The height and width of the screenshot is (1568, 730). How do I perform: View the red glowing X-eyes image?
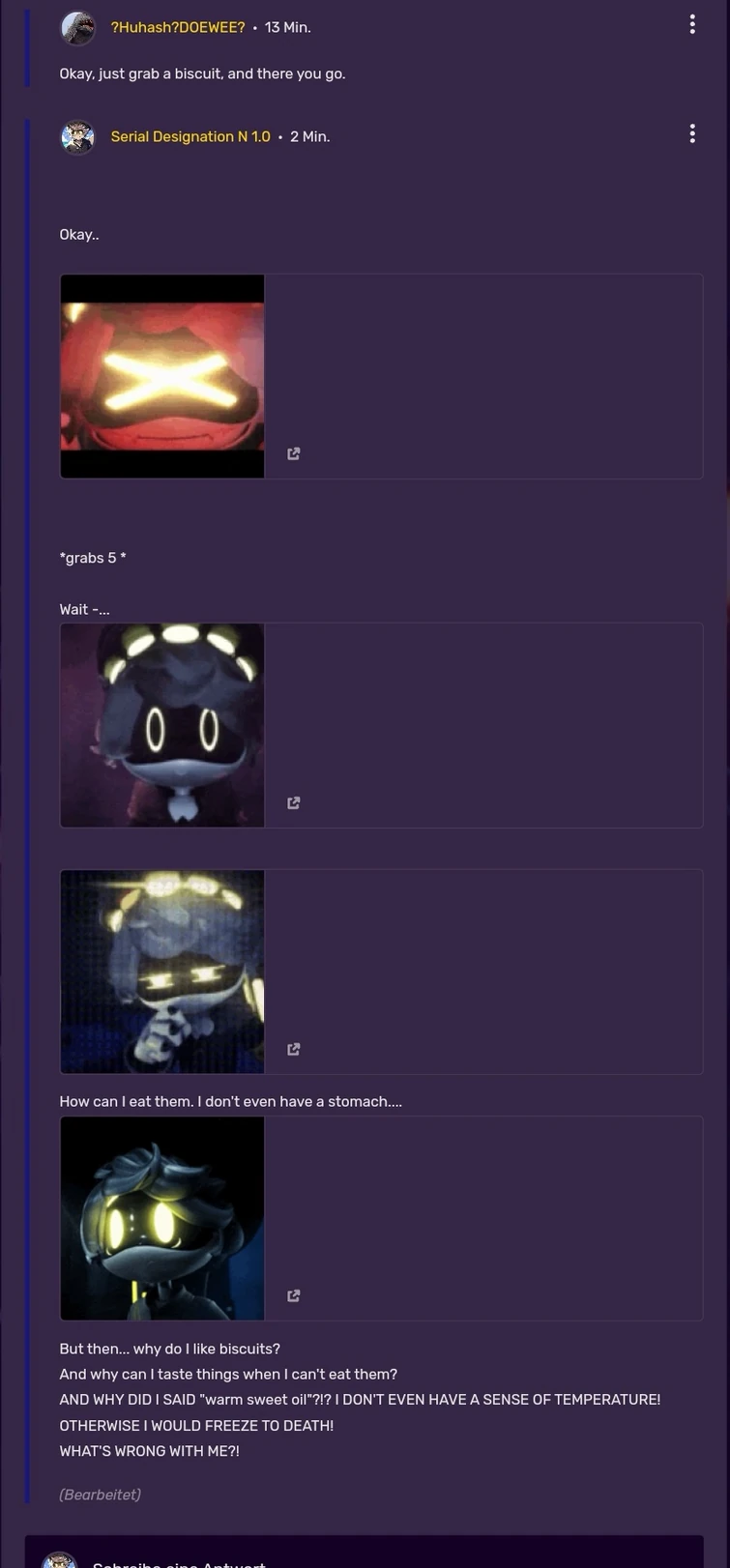pyautogui.click(x=162, y=376)
